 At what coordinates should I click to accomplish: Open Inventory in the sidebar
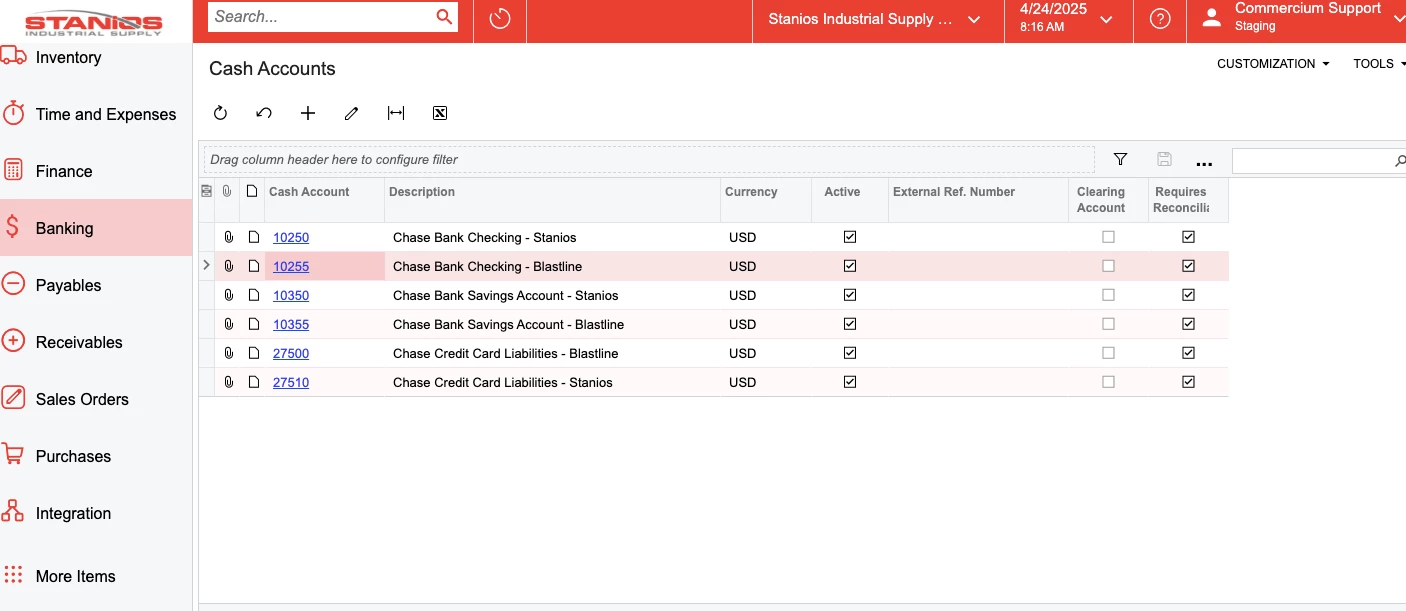tap(96, 57)
